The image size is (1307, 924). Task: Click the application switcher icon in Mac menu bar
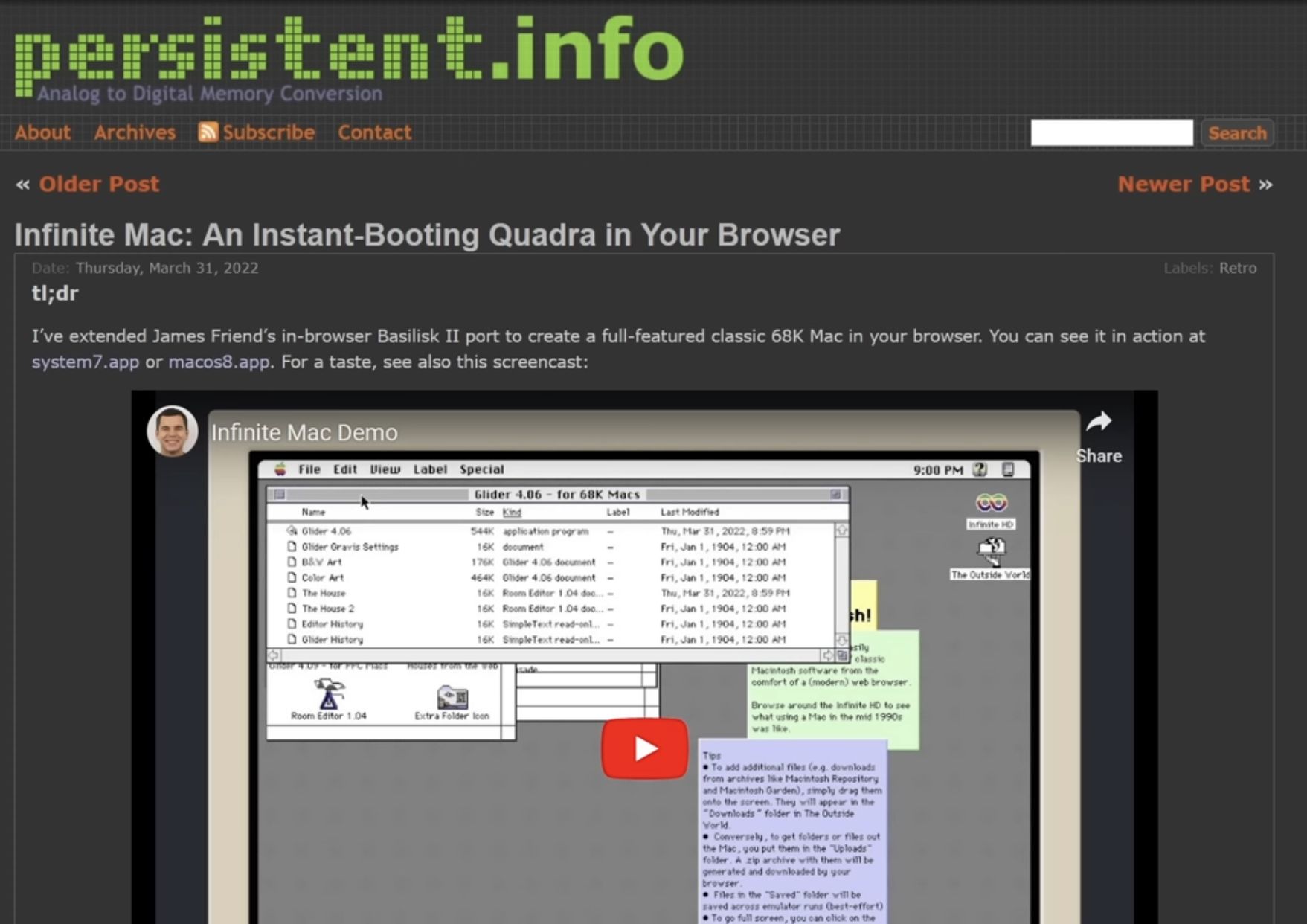[1008, 469]
